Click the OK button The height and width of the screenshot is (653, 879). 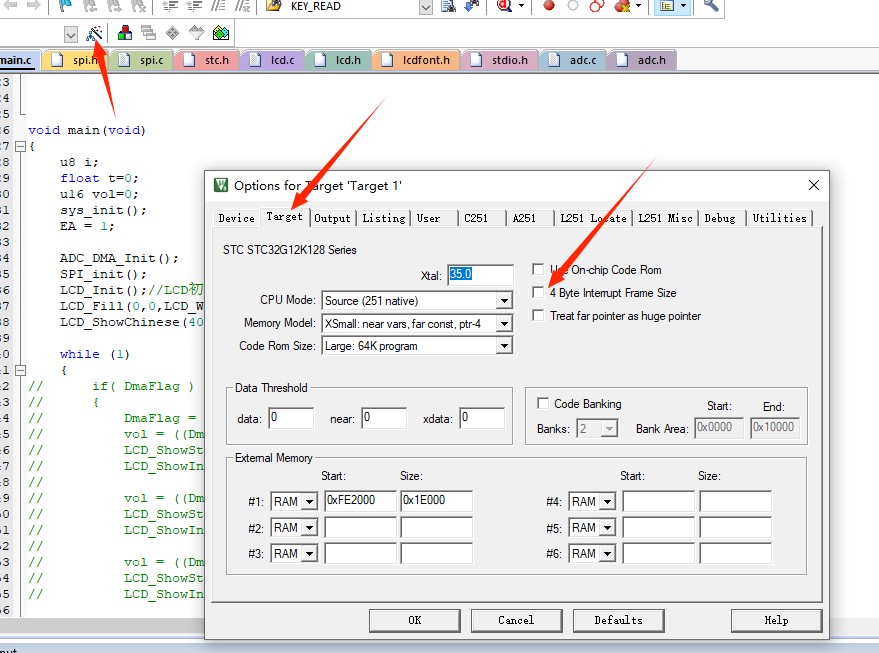click(415, 620)
